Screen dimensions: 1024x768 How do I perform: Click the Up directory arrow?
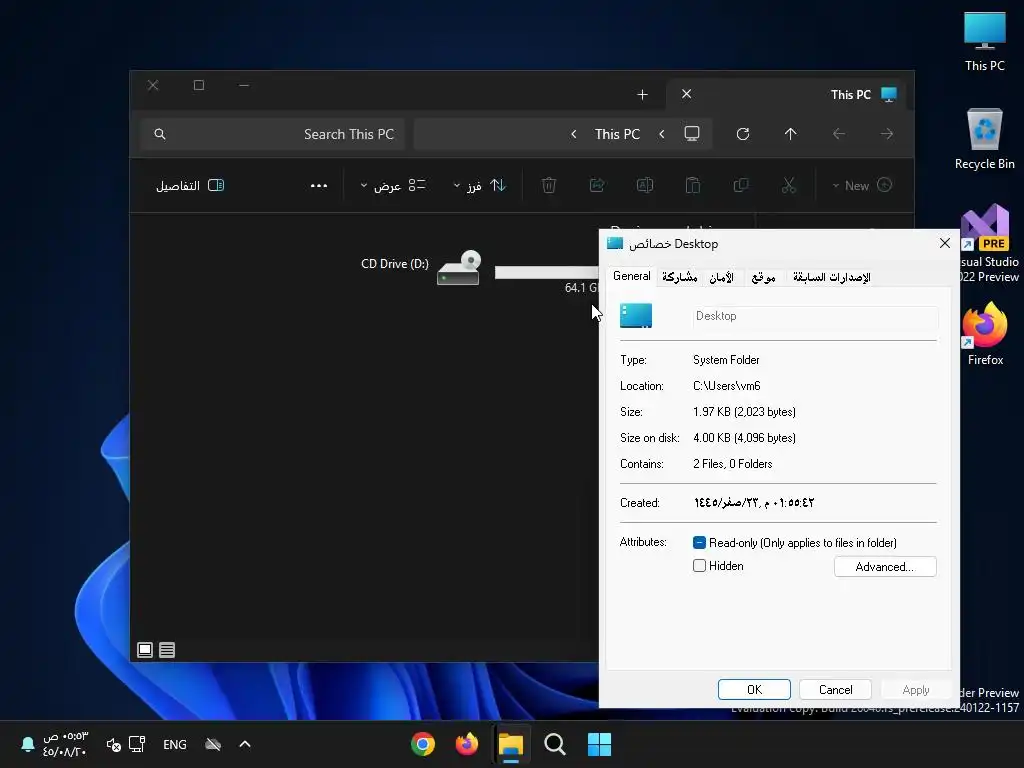(790, 134)
